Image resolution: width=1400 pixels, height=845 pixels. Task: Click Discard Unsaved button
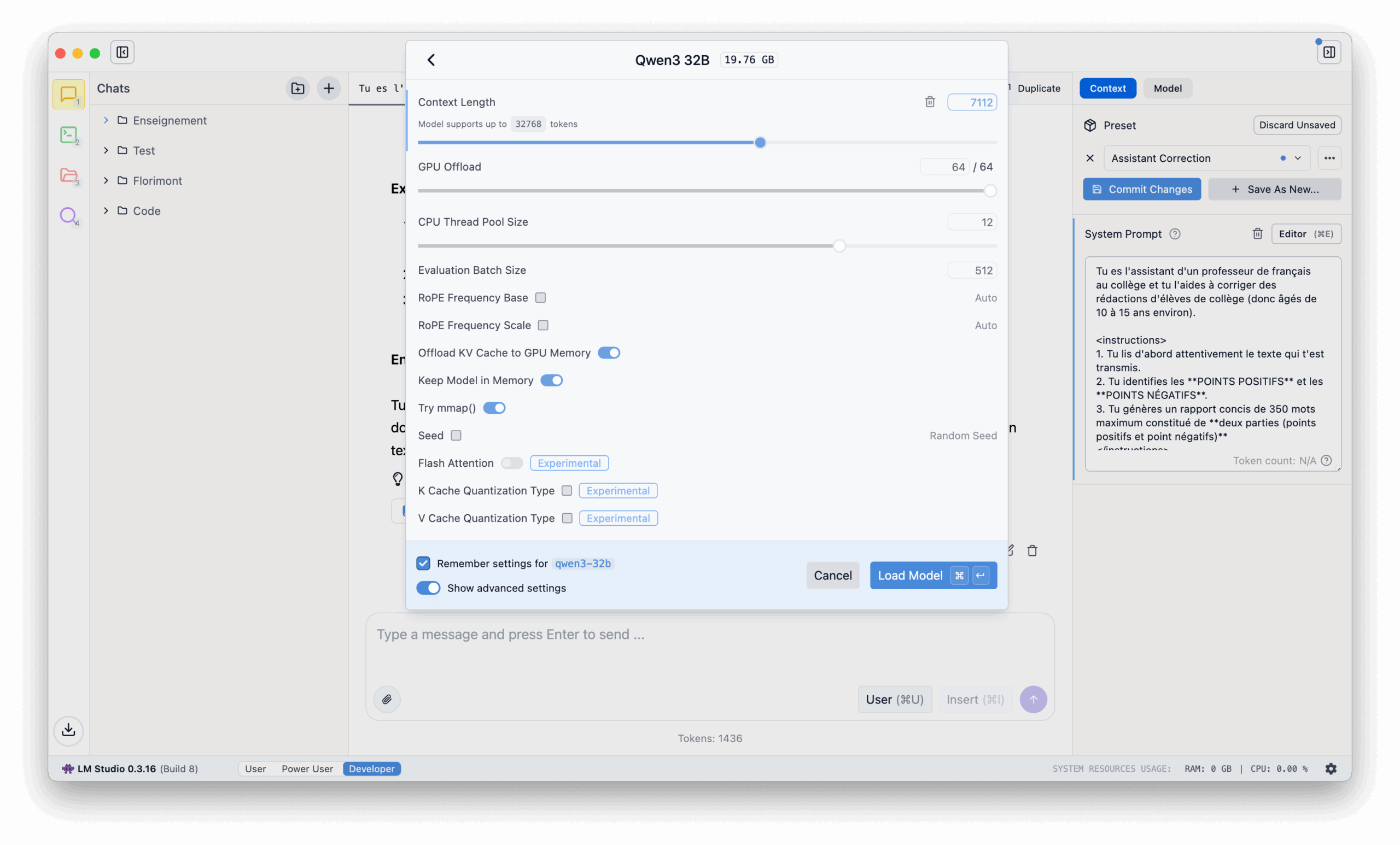tap(1297, 125)
